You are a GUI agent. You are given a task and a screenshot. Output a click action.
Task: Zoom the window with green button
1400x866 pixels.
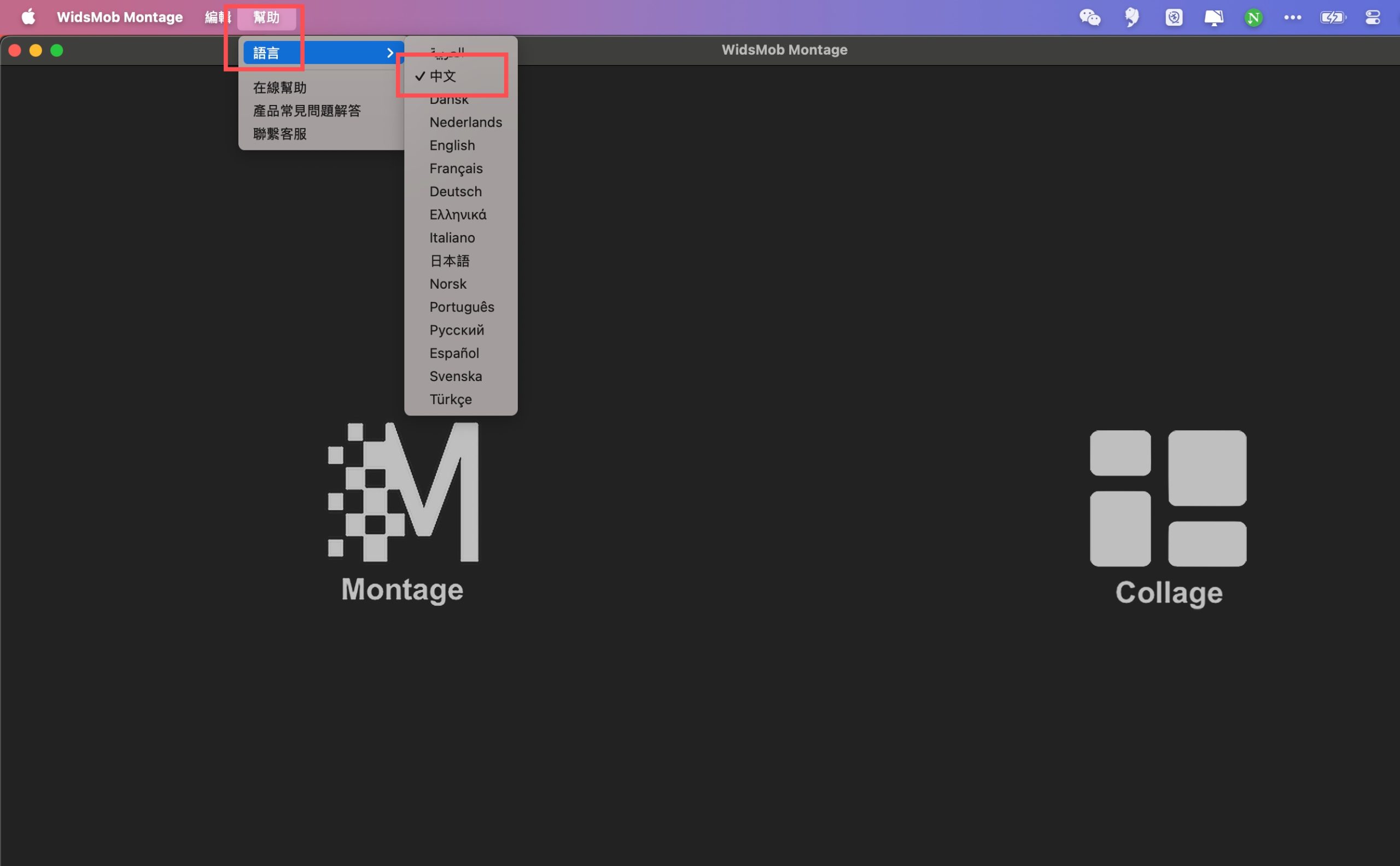(57, 50)
